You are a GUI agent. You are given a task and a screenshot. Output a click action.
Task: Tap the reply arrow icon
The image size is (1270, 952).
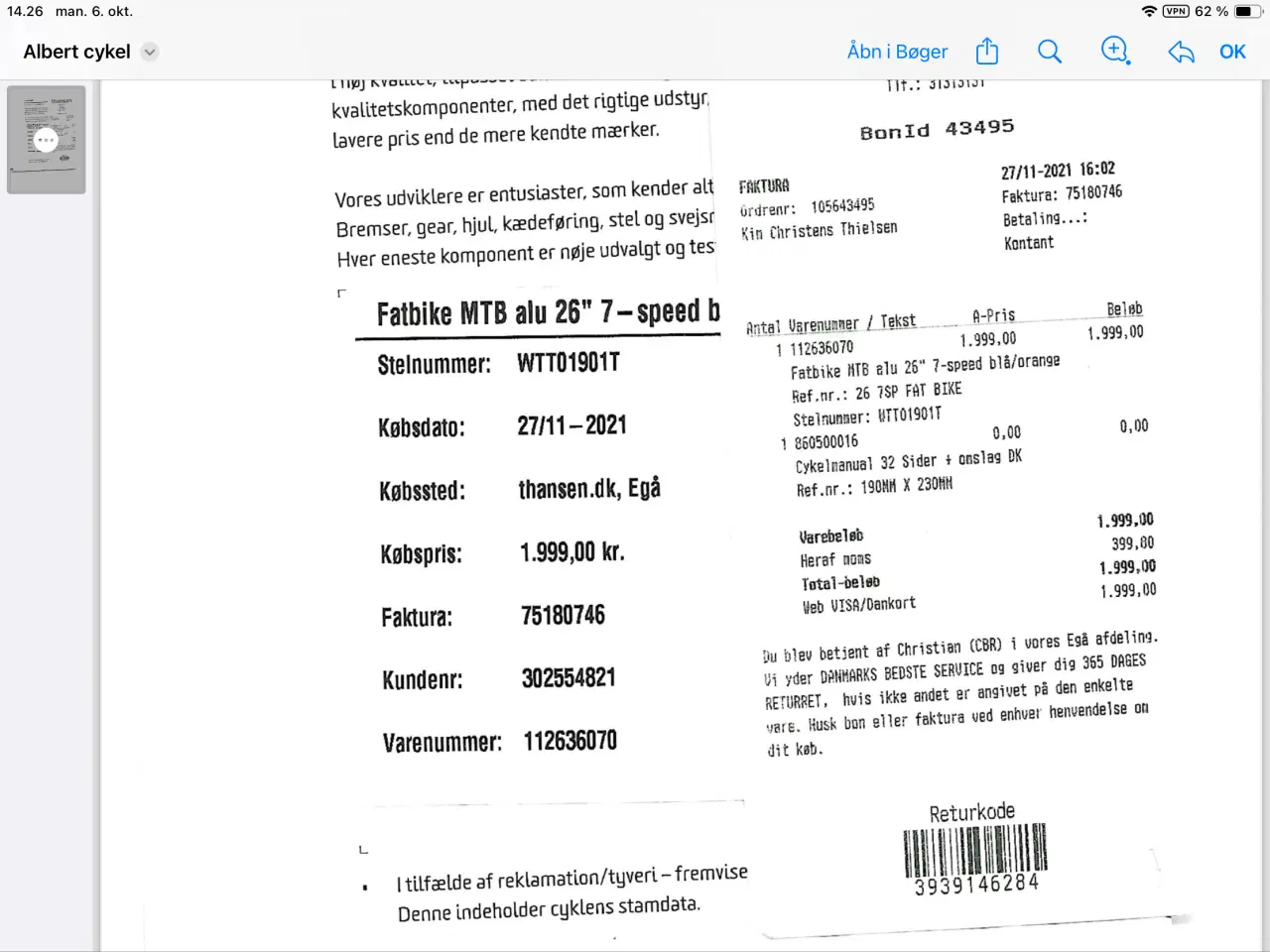pyautogui.click(x=1181, y=52)
